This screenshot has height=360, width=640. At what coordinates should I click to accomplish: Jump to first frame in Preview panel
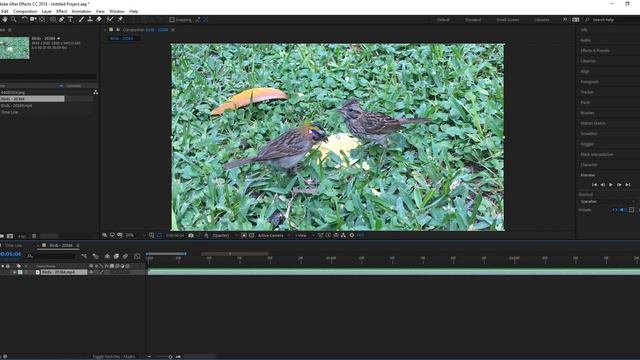tap(594, 185)
